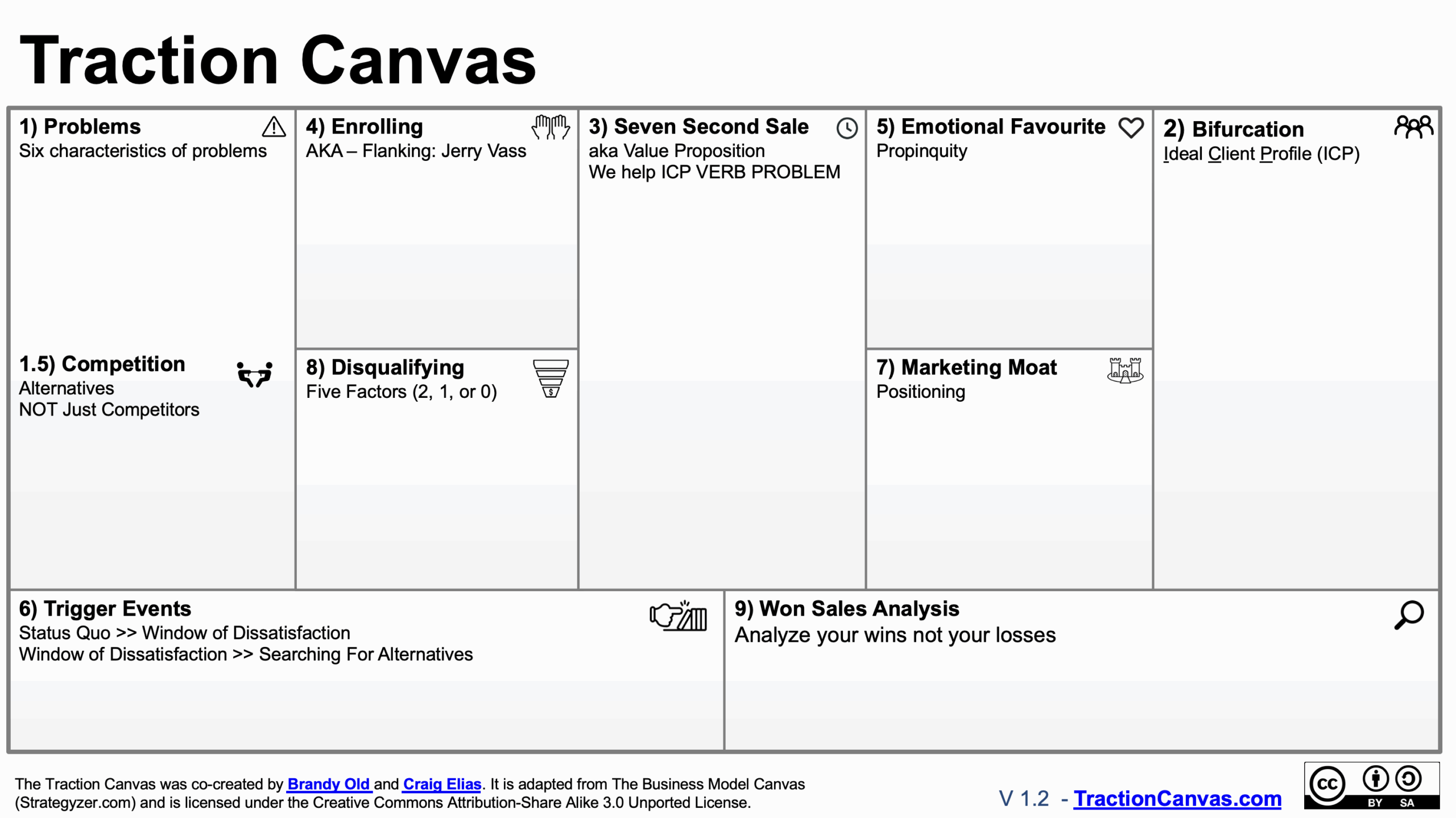1456x818 pixels.
Task: Open the Craig Elias link
Action: click(x=442, y=784)
